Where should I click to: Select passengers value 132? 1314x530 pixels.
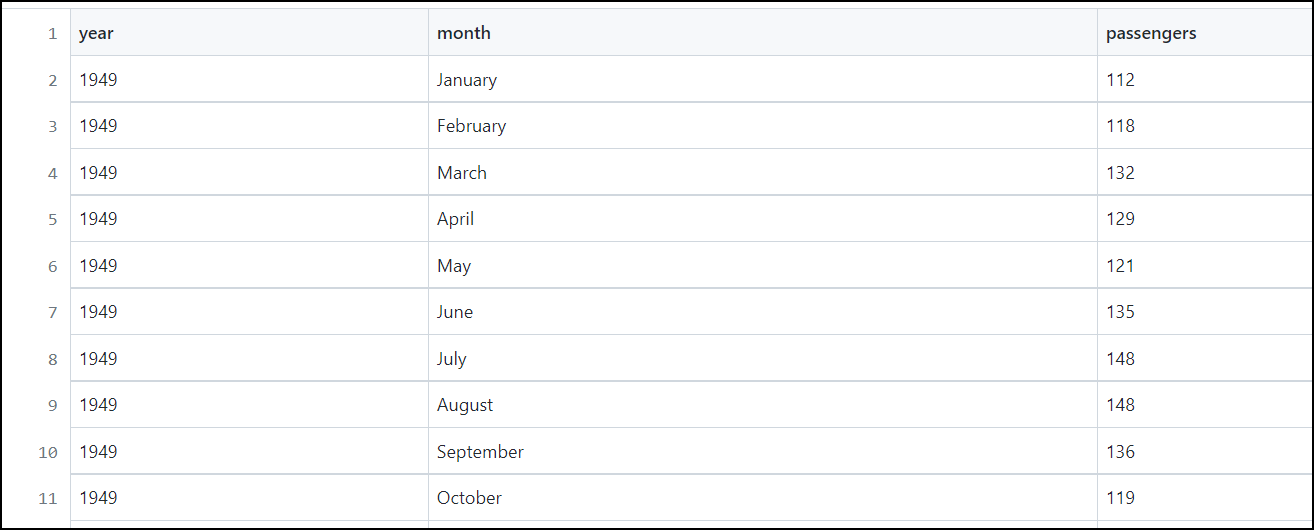click(x=1120, y=173)
